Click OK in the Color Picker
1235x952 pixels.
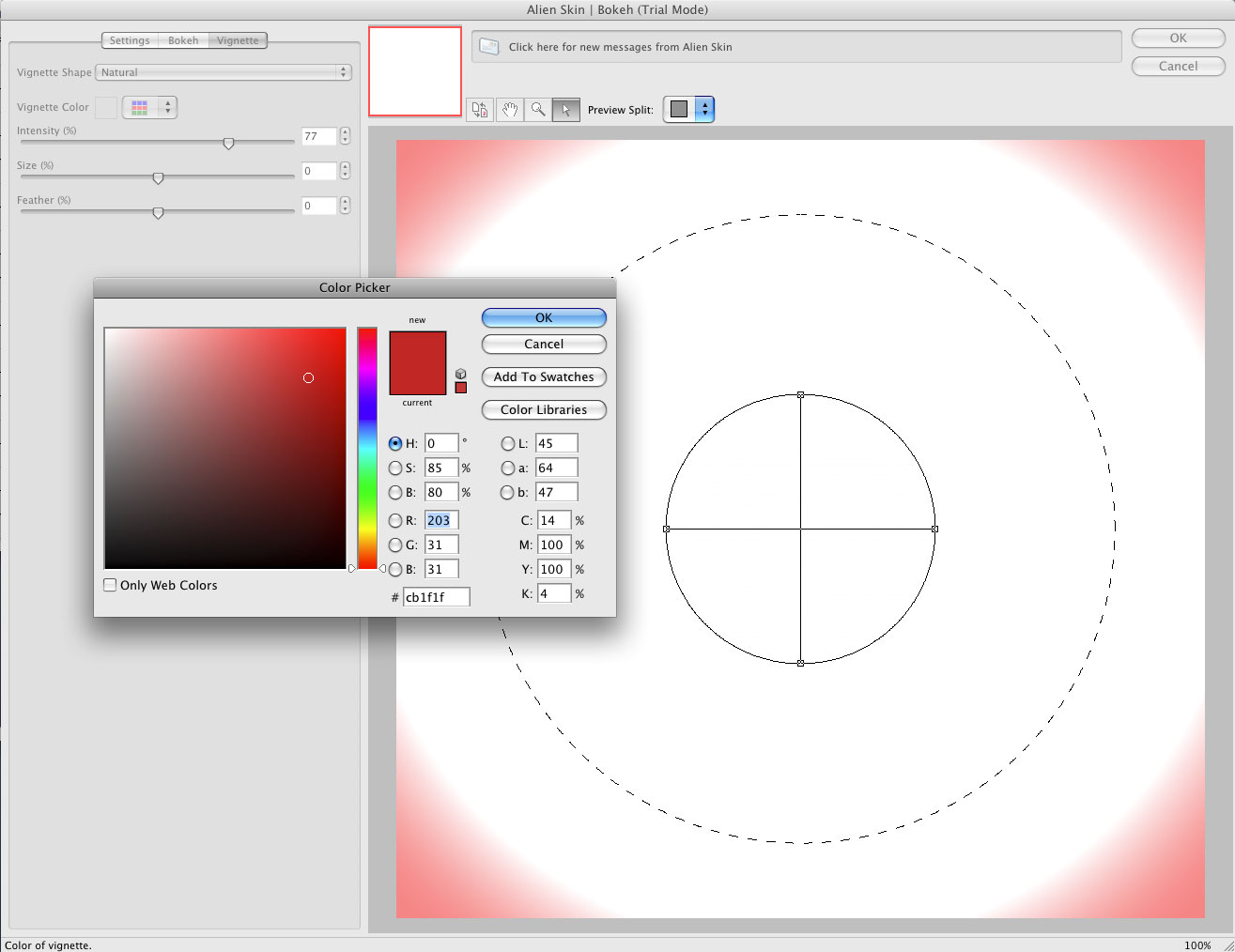544,317
